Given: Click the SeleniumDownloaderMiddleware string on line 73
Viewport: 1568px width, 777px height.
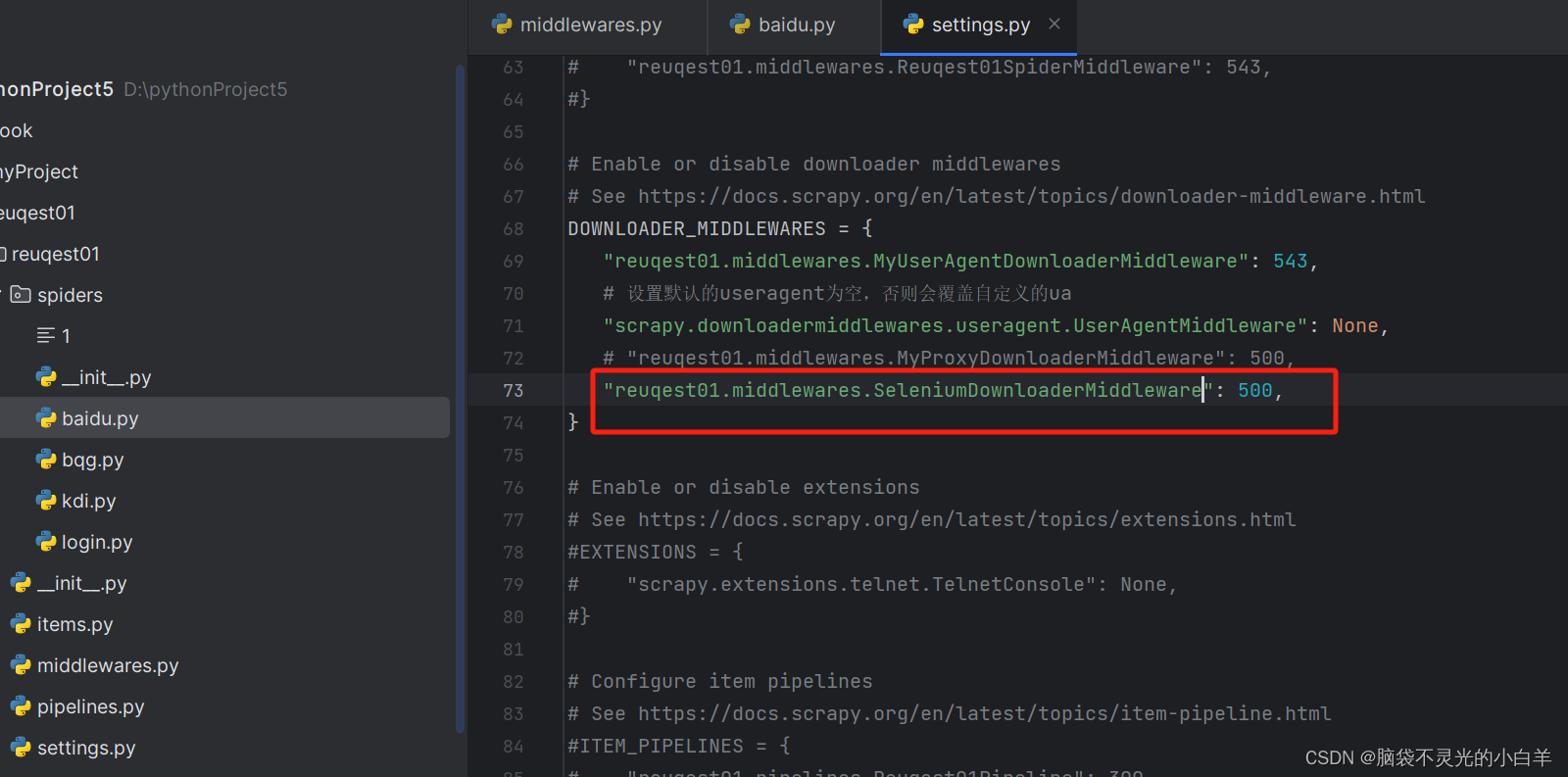Looking at the screenshot, I should pos(907,390).
